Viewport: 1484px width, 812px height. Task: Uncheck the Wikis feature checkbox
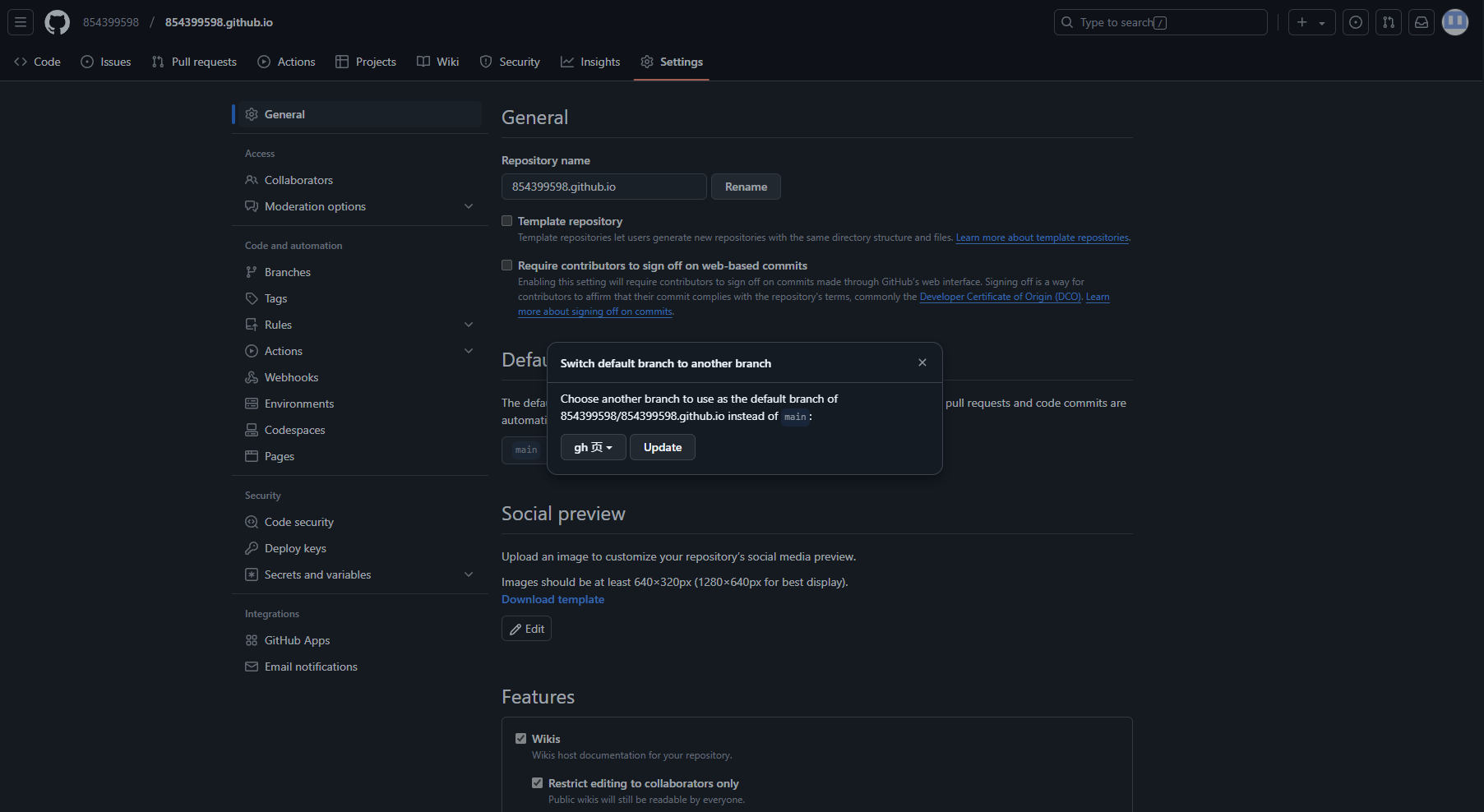tap(521, 739)
